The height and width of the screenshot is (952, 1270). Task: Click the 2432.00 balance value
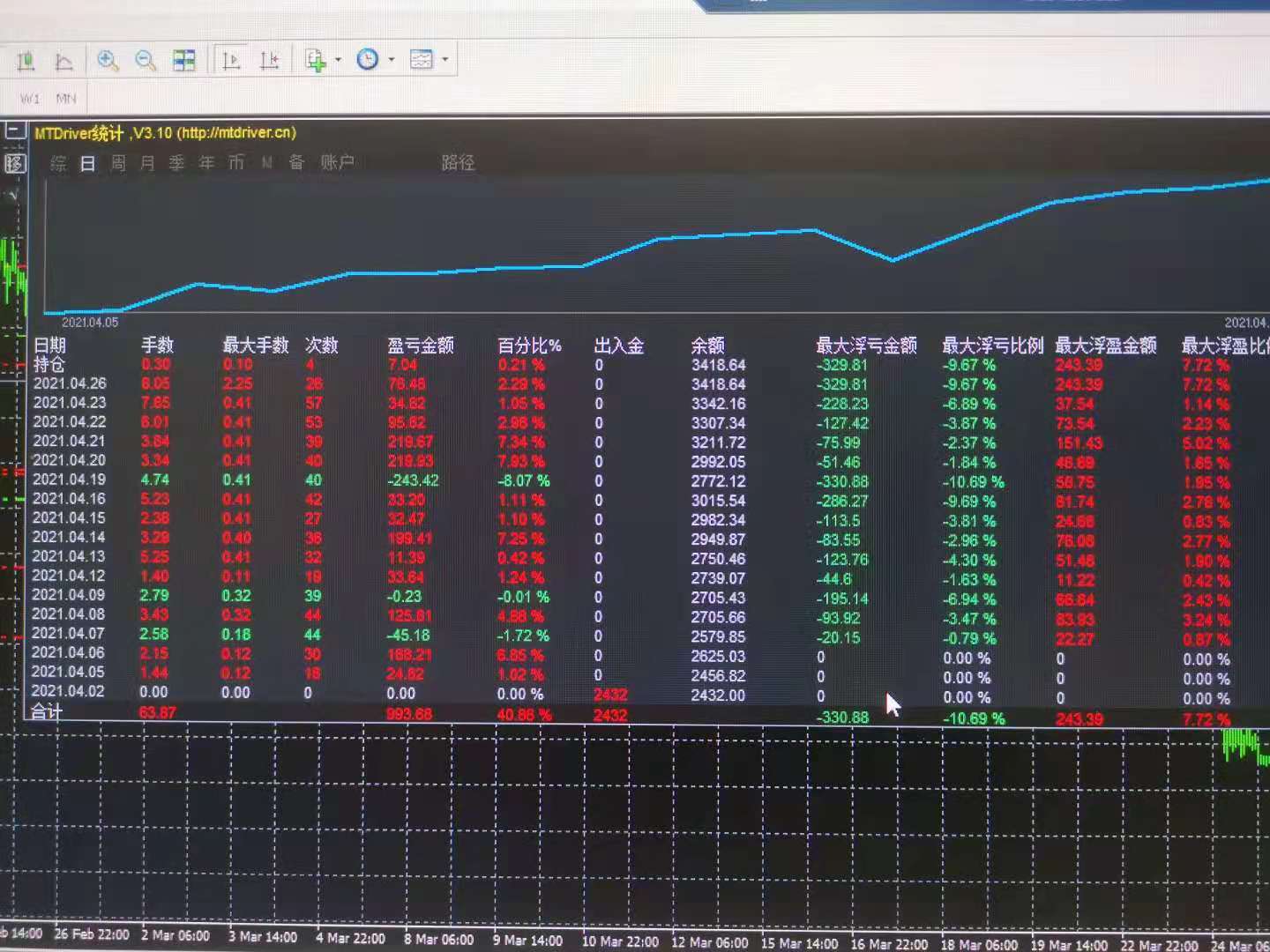point(718,695)
